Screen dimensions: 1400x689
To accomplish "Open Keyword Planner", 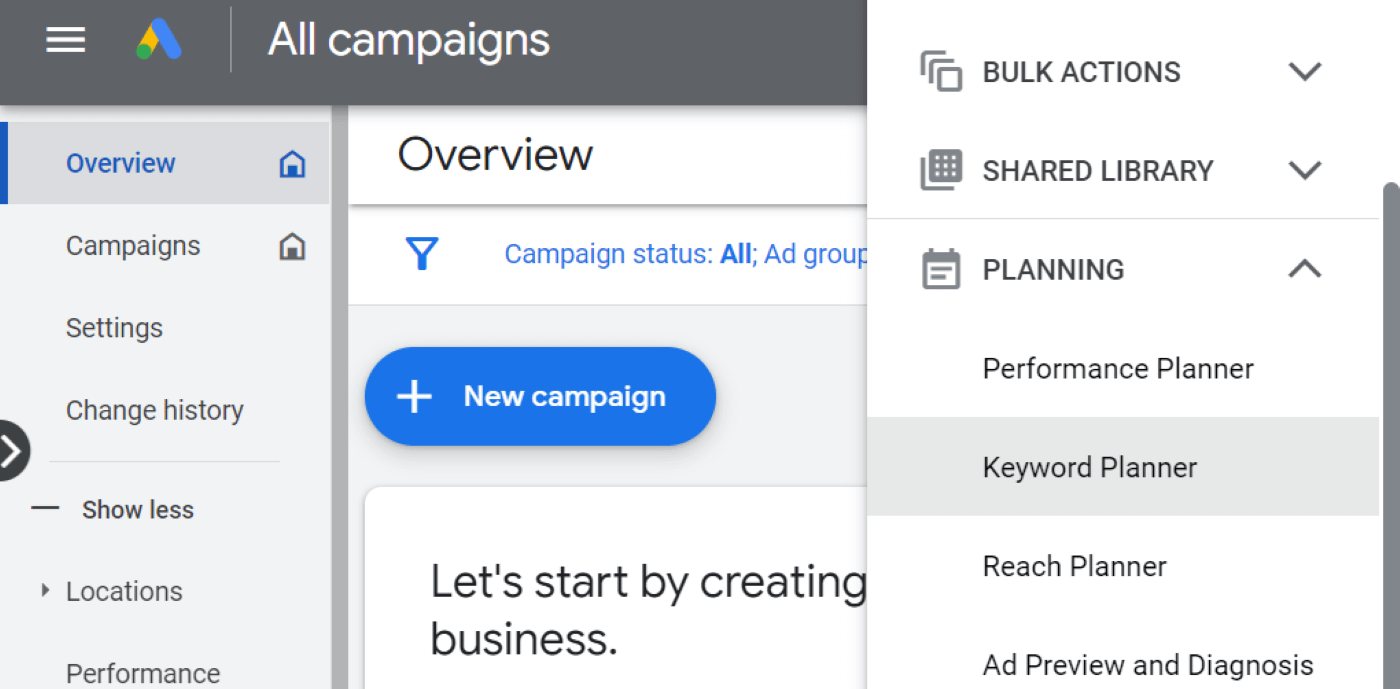I will coord(1089,466).
